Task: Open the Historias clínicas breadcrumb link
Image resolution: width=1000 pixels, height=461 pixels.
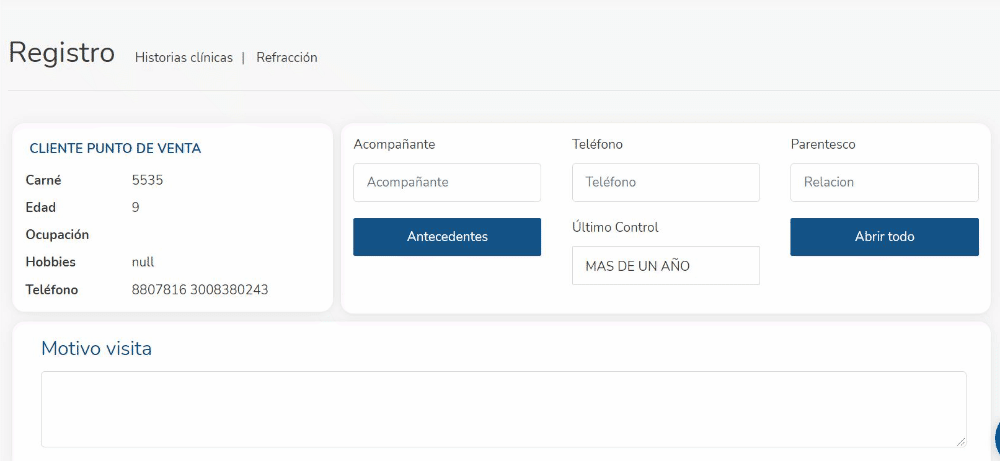Action: coord(184,57)
